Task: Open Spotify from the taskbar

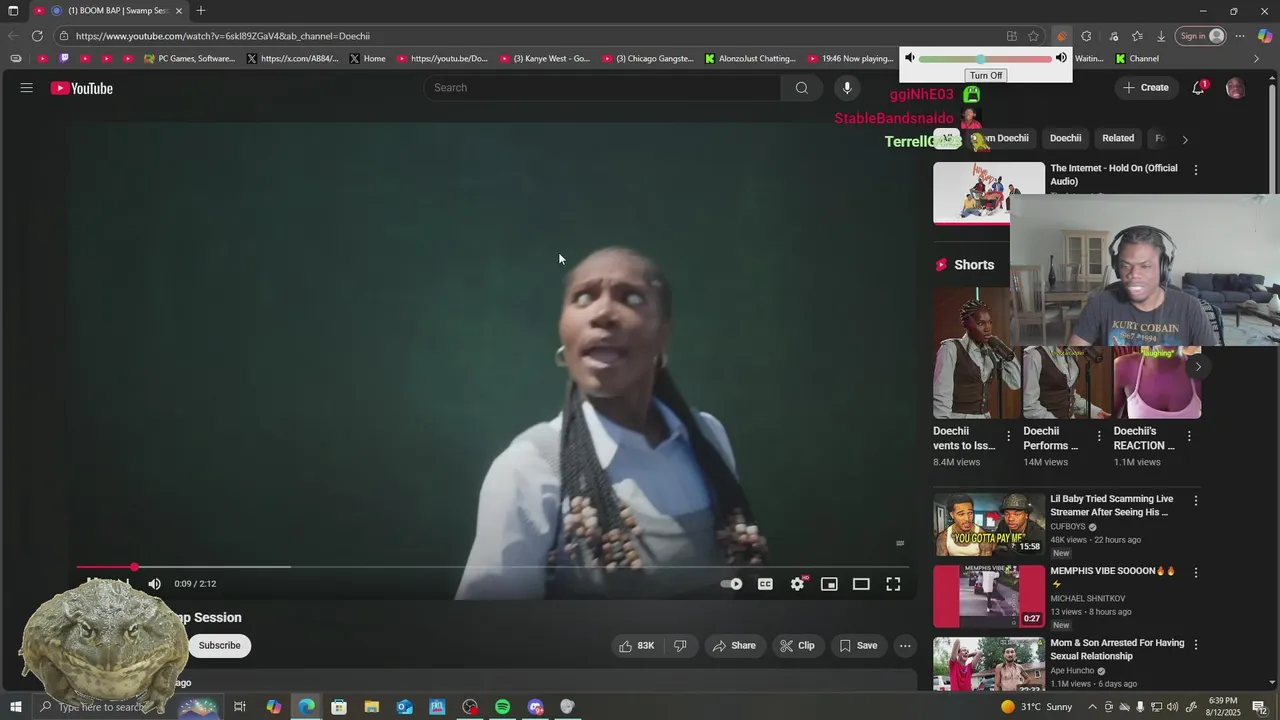Action: coord(503,707)
